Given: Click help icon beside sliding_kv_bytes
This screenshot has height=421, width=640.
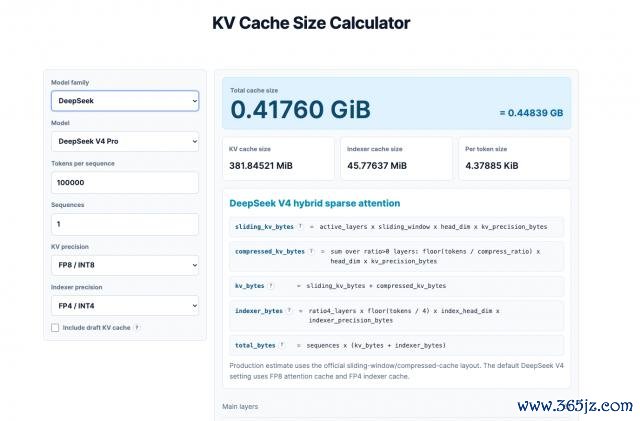Looking at the screenshot, I should click(x=300, y=226).
